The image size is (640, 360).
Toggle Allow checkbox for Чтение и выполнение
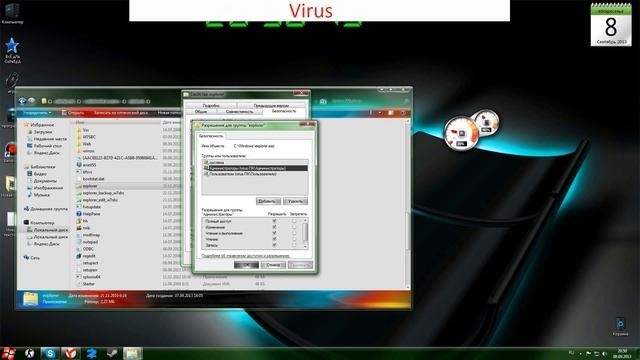click(274, 233)
